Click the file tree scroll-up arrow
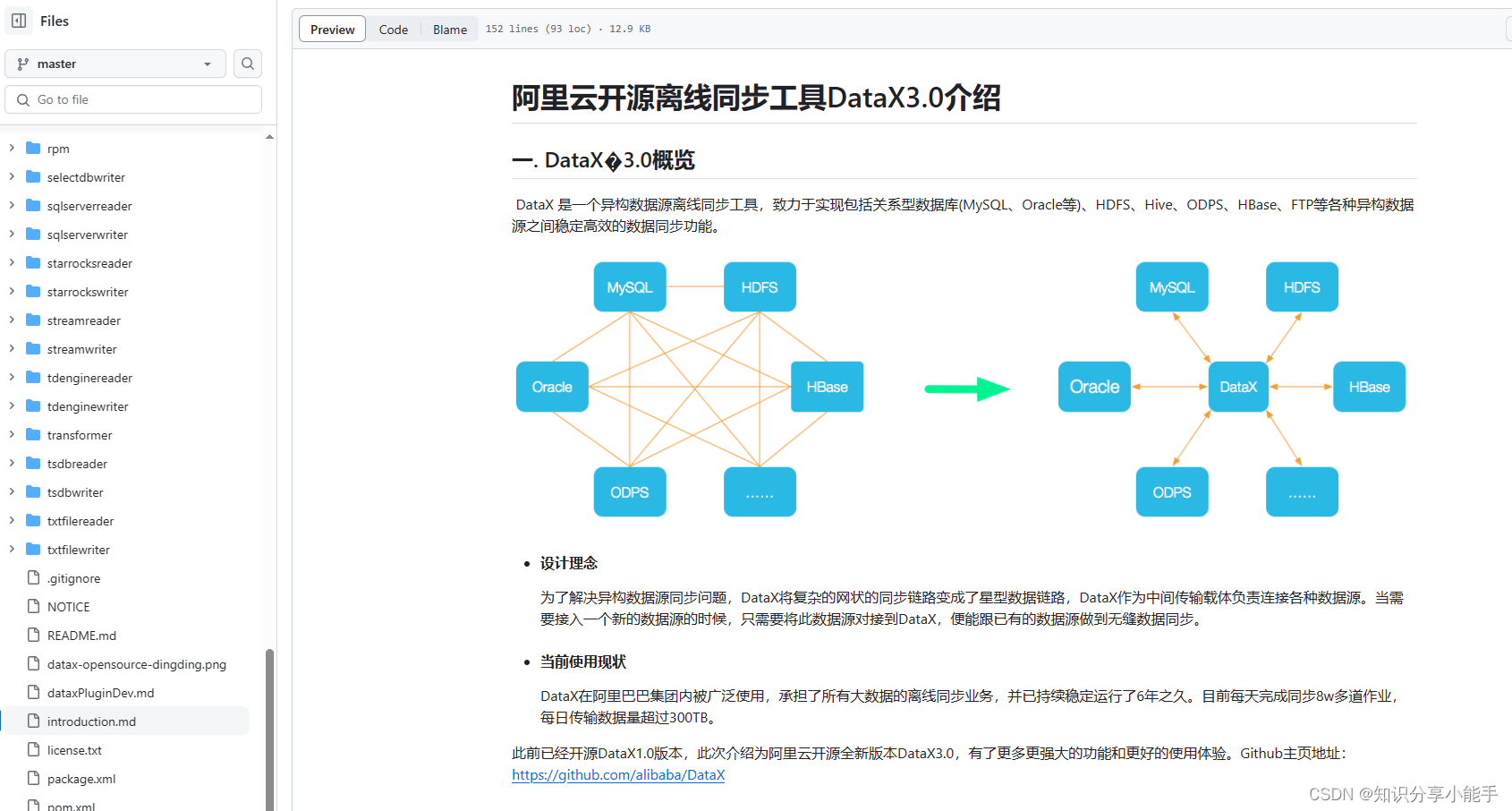Screen dimensions: 1512x811 pos(269,137)
